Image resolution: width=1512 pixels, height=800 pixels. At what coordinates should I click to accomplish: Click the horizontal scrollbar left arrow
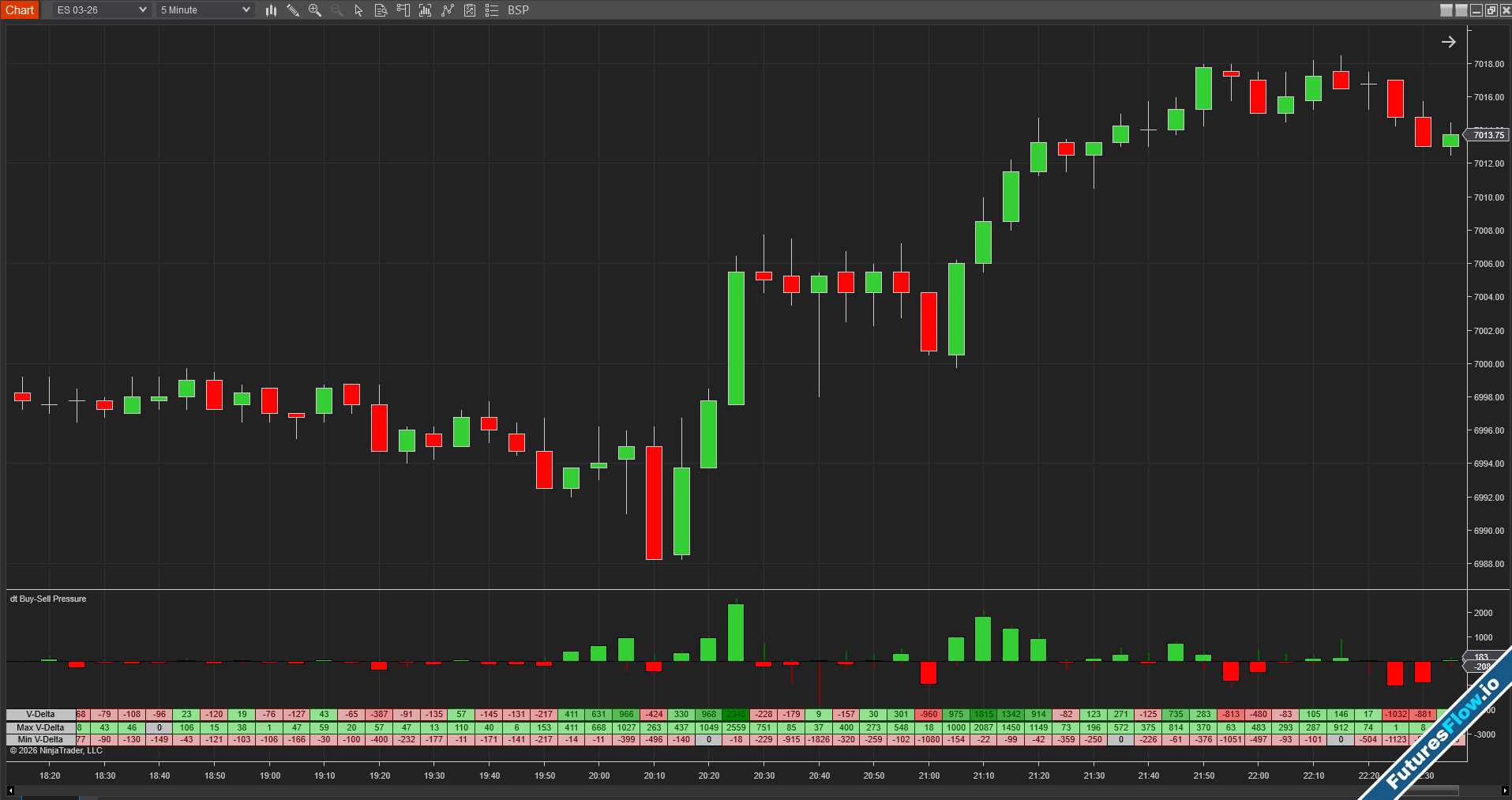10,791
